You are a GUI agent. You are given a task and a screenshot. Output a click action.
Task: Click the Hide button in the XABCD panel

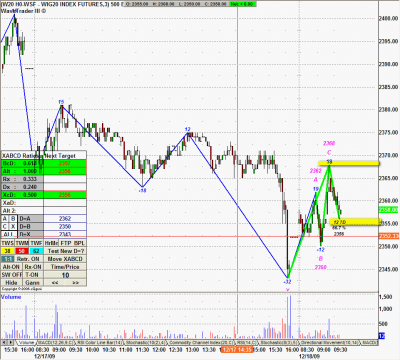coord(11,282)
